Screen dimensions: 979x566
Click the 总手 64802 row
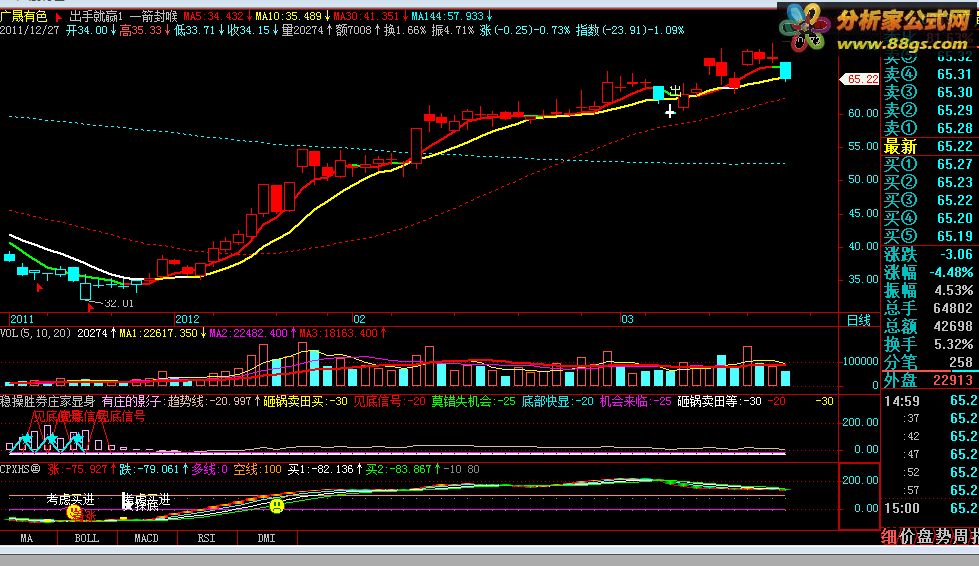(x=928, y=308)
